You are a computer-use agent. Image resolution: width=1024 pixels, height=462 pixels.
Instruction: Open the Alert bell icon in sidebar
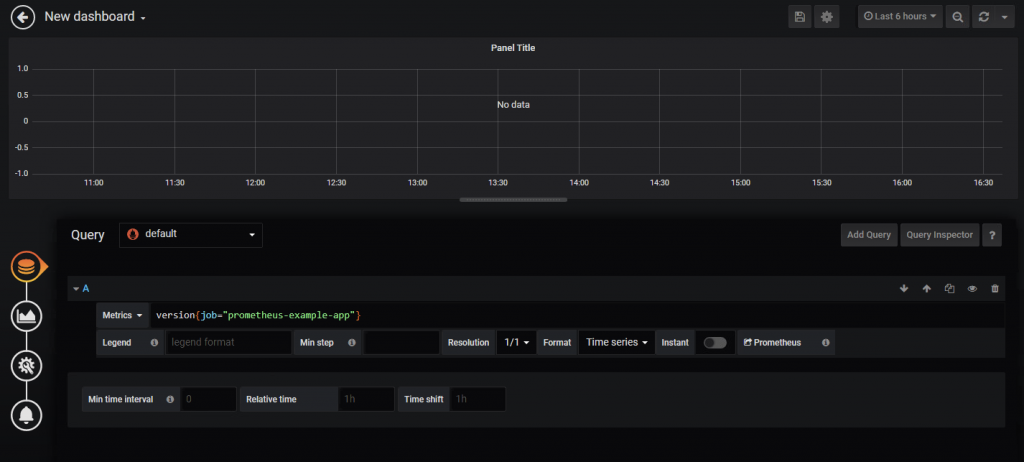(x=27, y=414)
